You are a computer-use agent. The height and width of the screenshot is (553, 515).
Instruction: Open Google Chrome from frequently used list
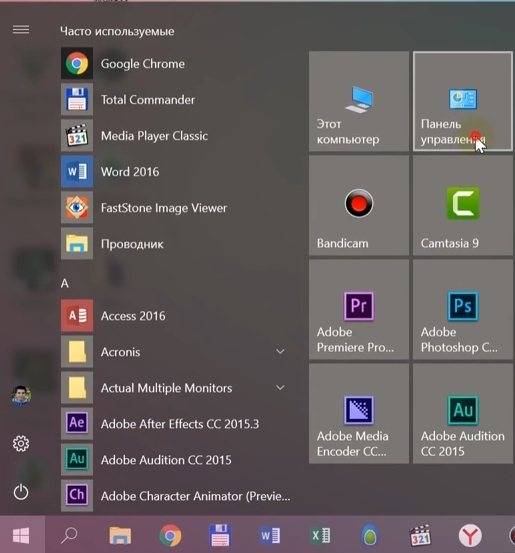(176, 64)
